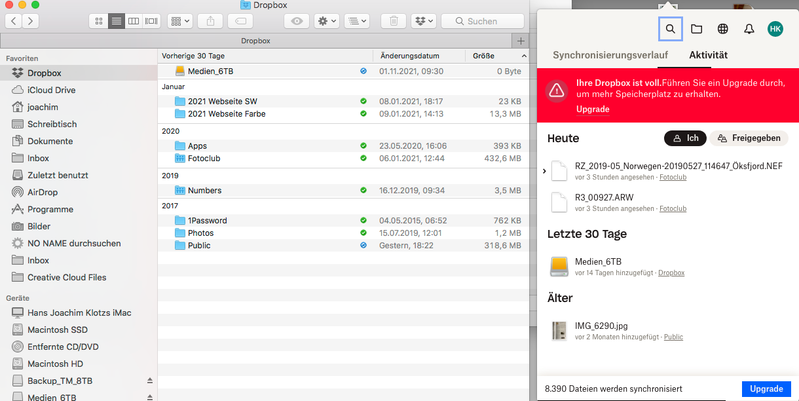
Task: Click the search icon in Dropbox panel
Action: [670, 29]
